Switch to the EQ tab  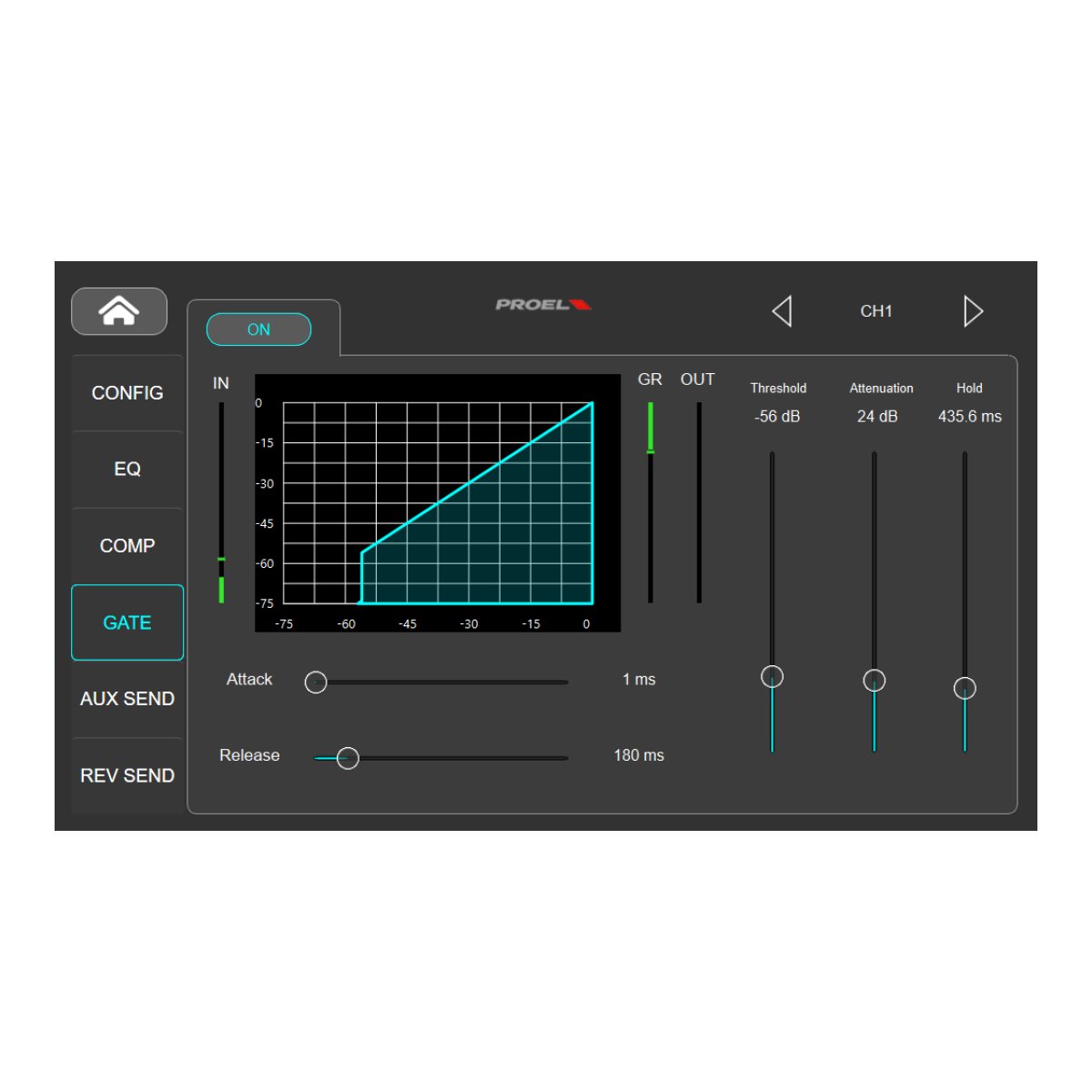tap(127, 469)
